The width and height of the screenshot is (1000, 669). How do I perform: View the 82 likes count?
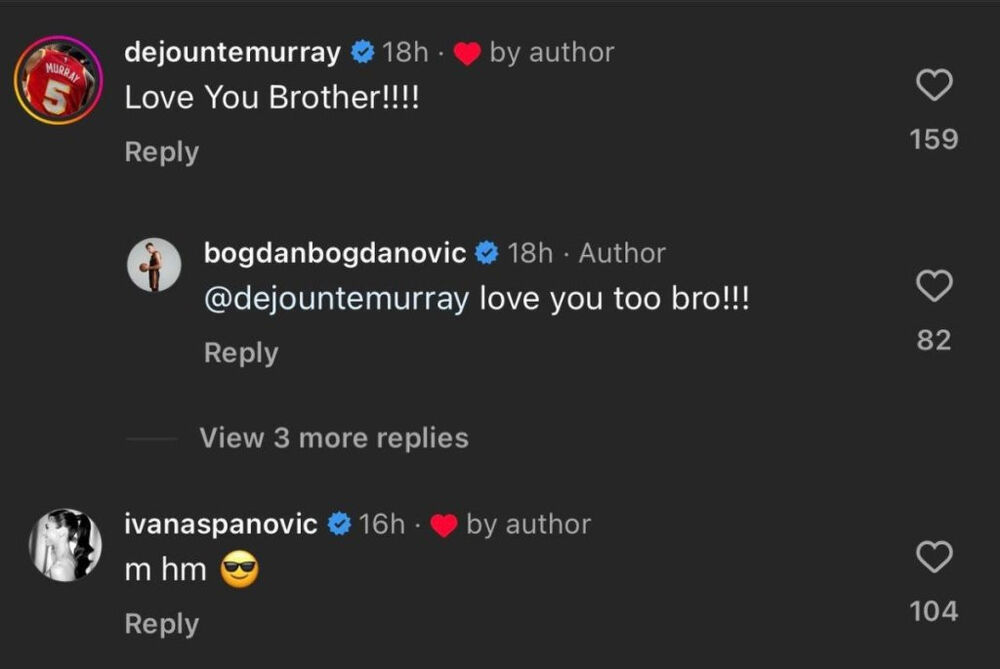[x=934, y=340]
